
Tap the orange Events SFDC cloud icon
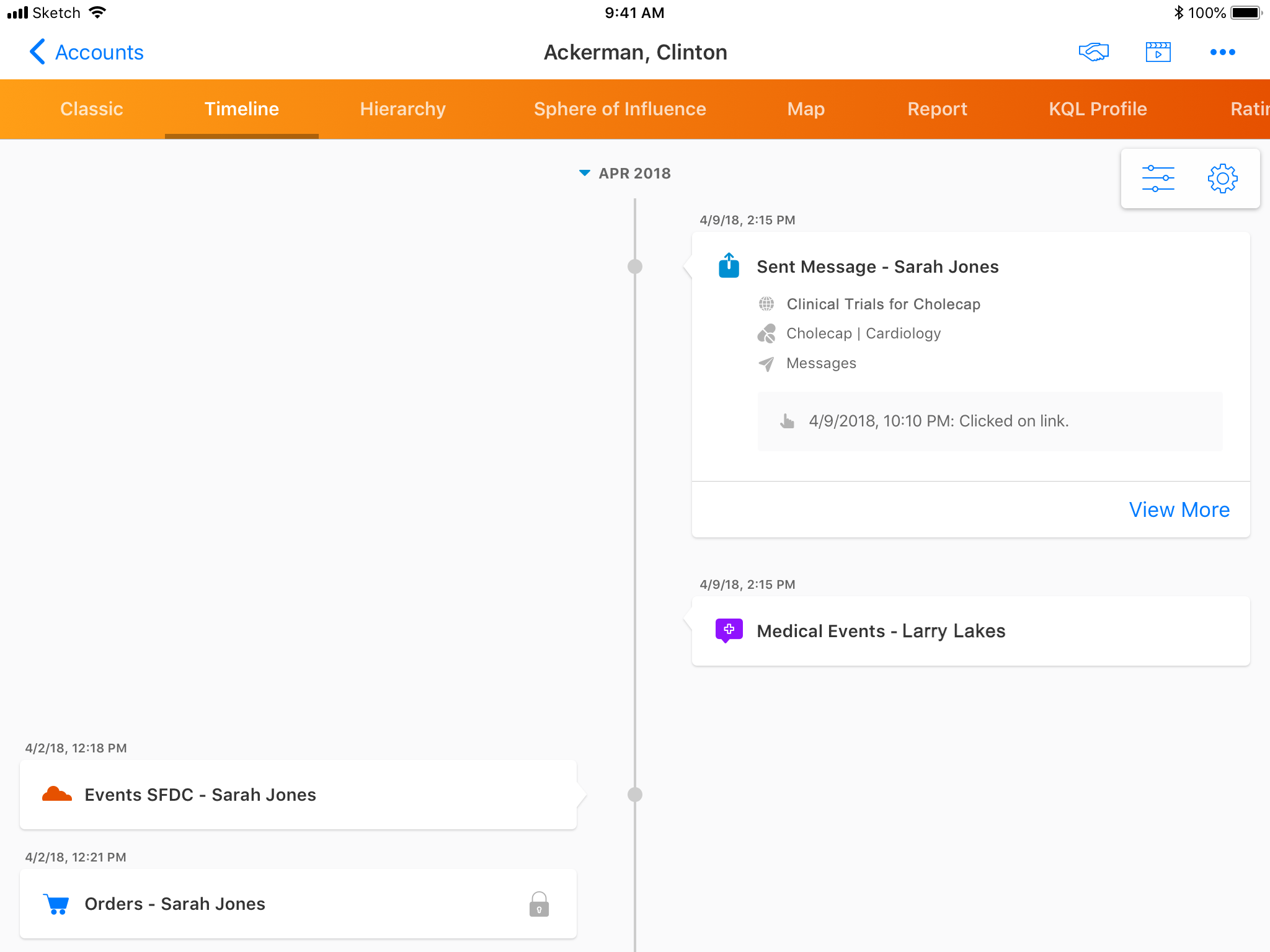click(56, 794)
